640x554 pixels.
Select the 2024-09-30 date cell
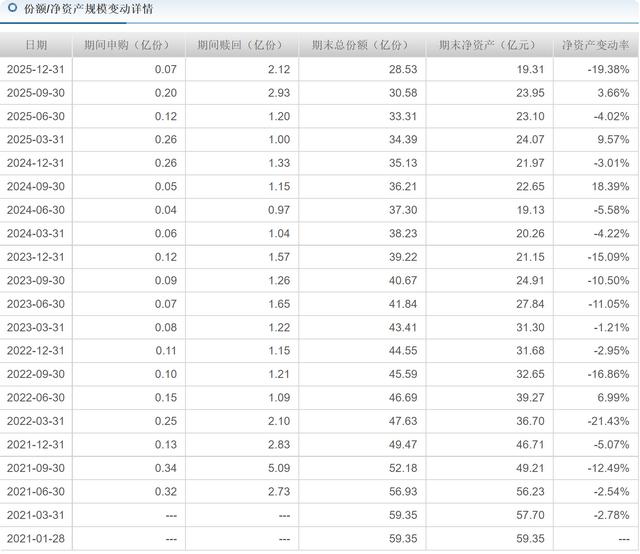click(x=36, y=186)
